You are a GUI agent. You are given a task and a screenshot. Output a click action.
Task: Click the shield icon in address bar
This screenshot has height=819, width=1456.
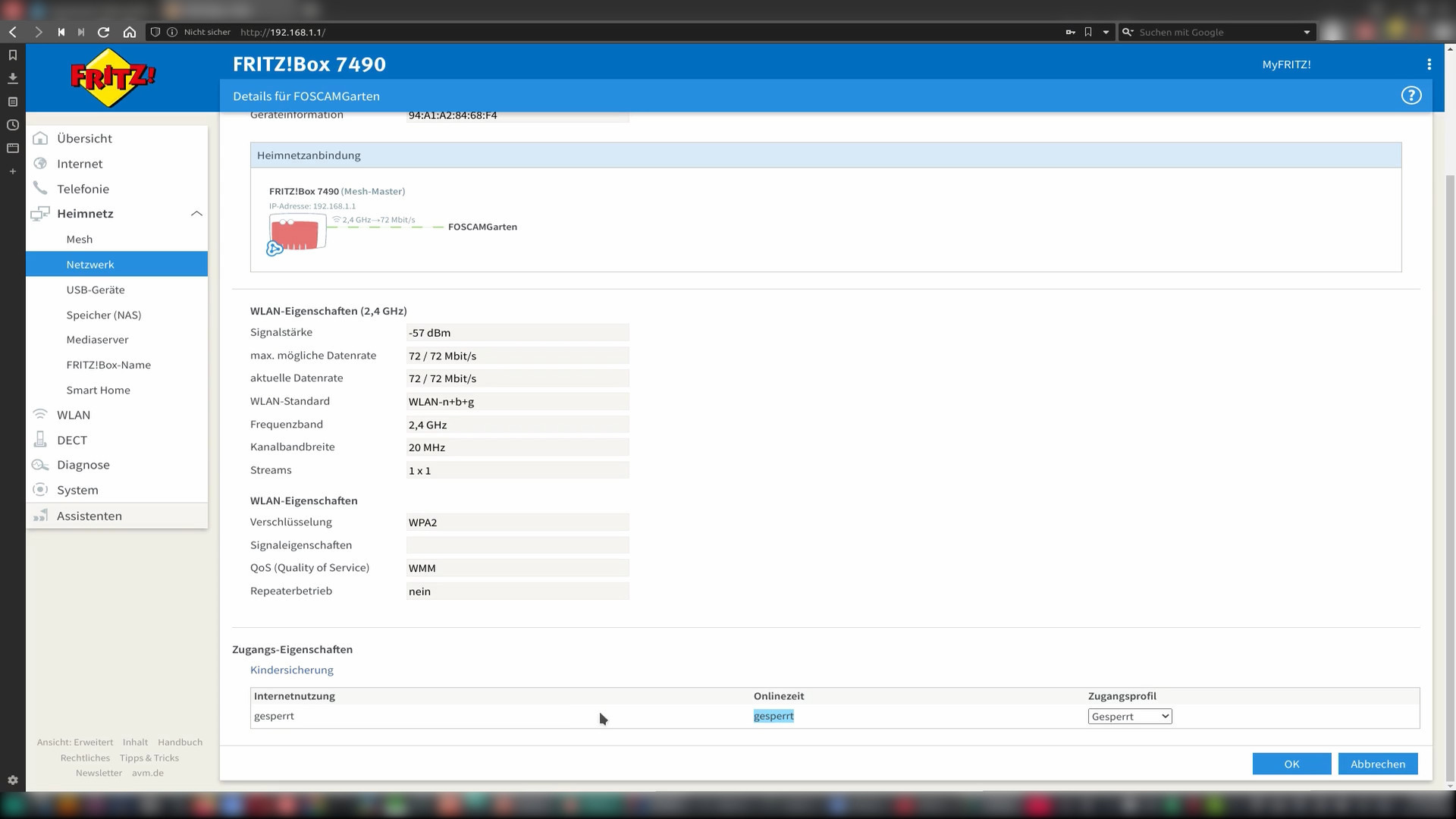click(155, 32)
